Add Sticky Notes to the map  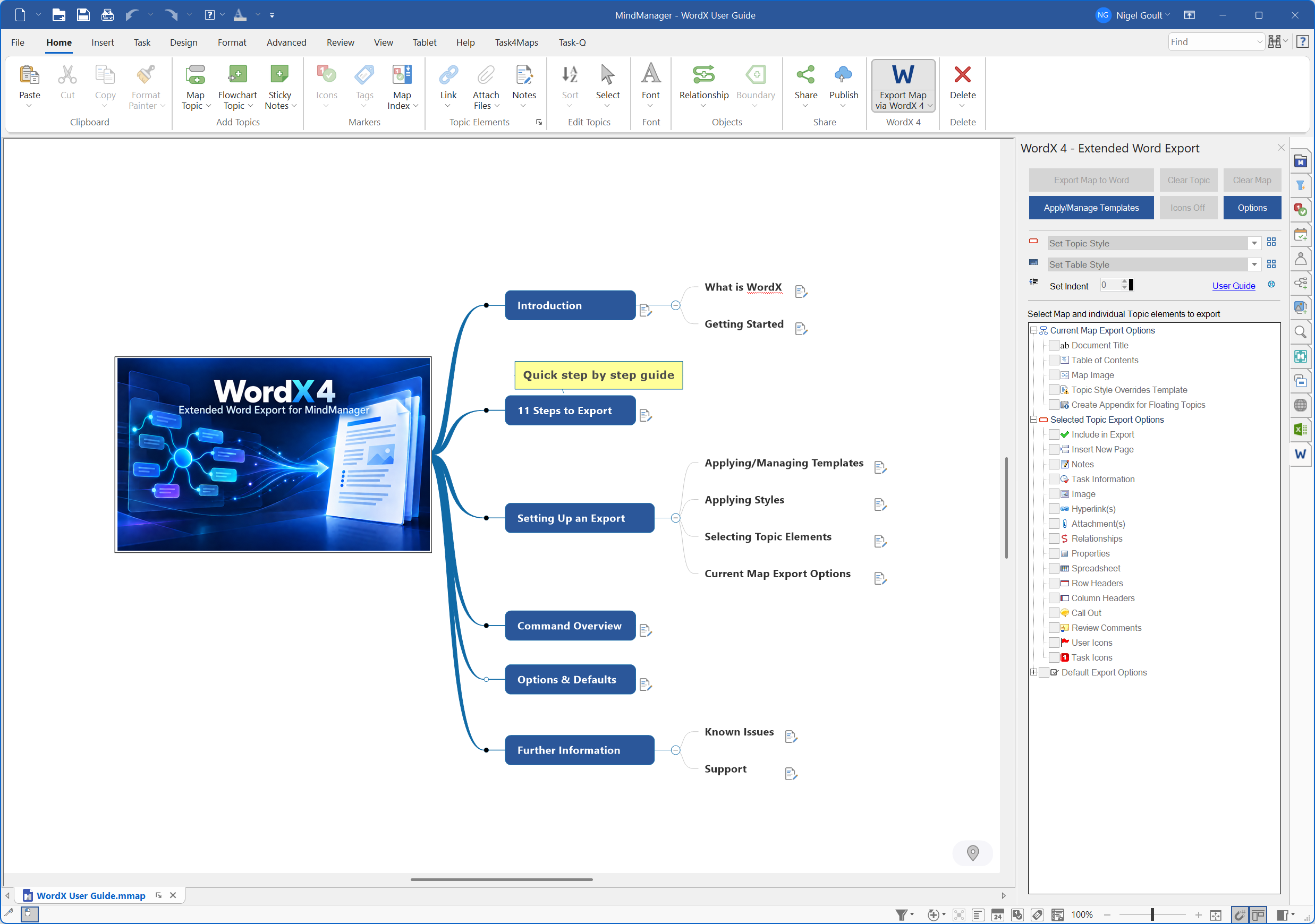pos(279,87)
